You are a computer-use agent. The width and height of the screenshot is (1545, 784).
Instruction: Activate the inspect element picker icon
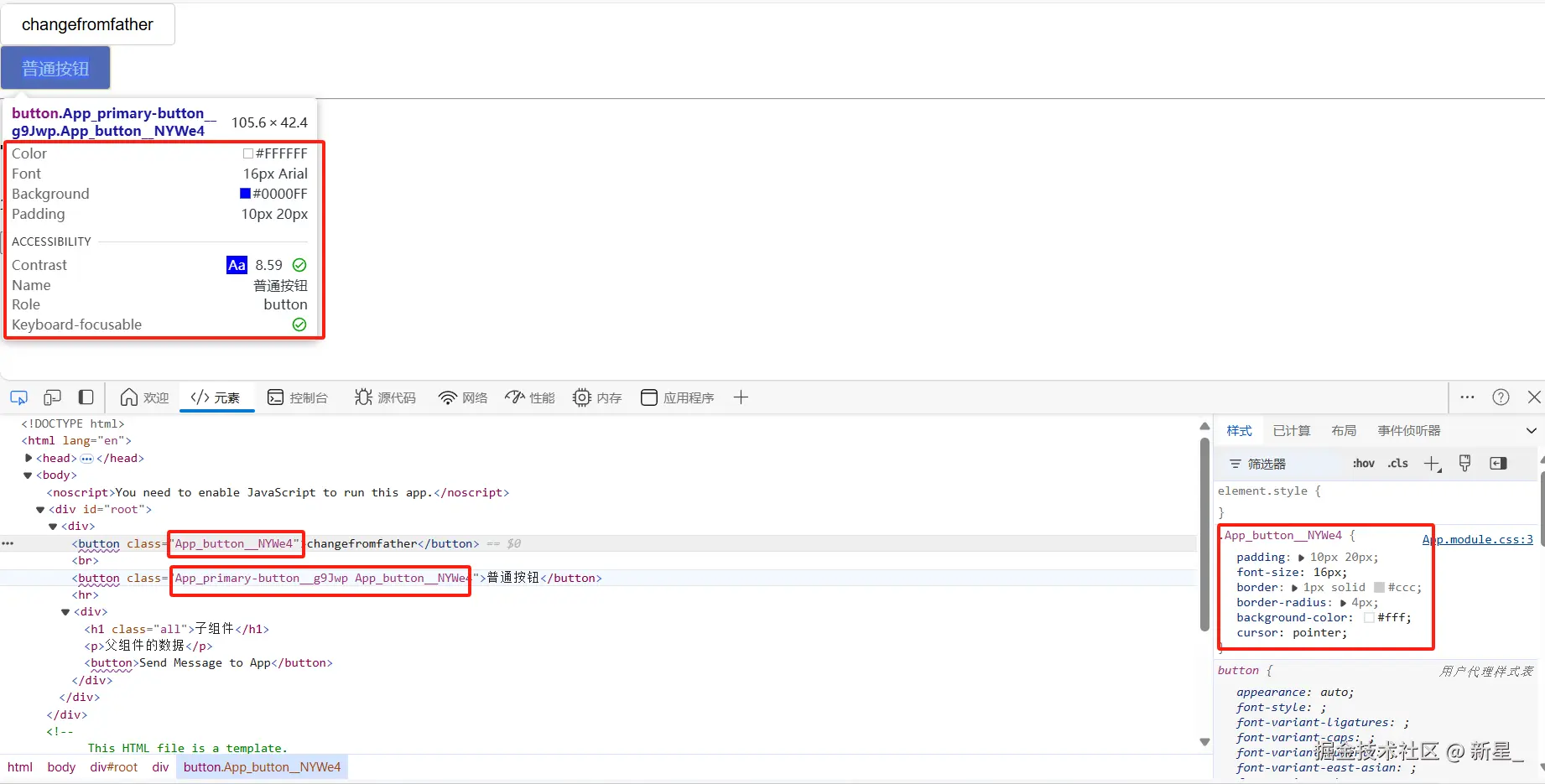[18, 397]
